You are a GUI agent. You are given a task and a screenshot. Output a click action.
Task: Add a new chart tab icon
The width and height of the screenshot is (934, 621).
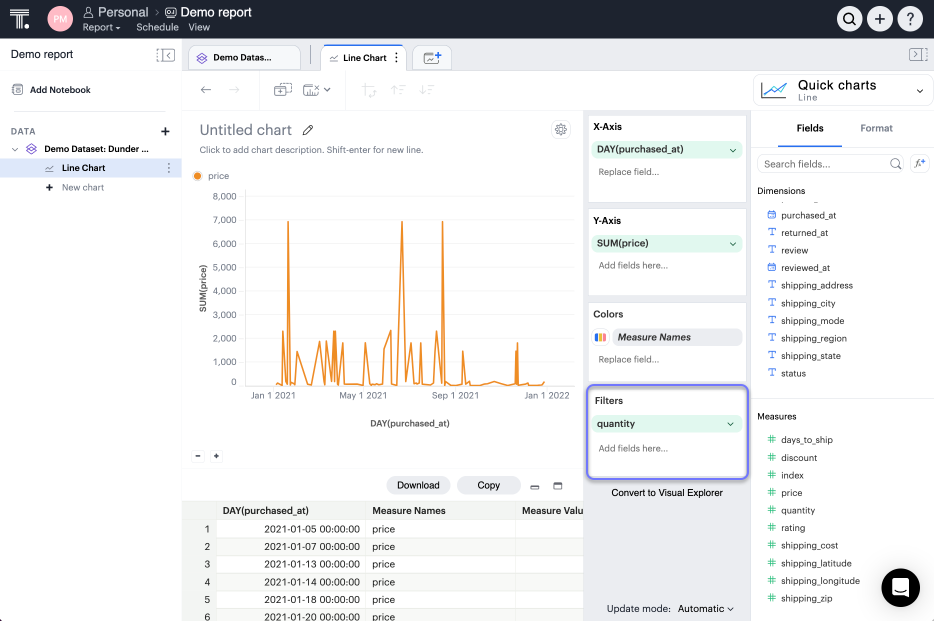432,58
